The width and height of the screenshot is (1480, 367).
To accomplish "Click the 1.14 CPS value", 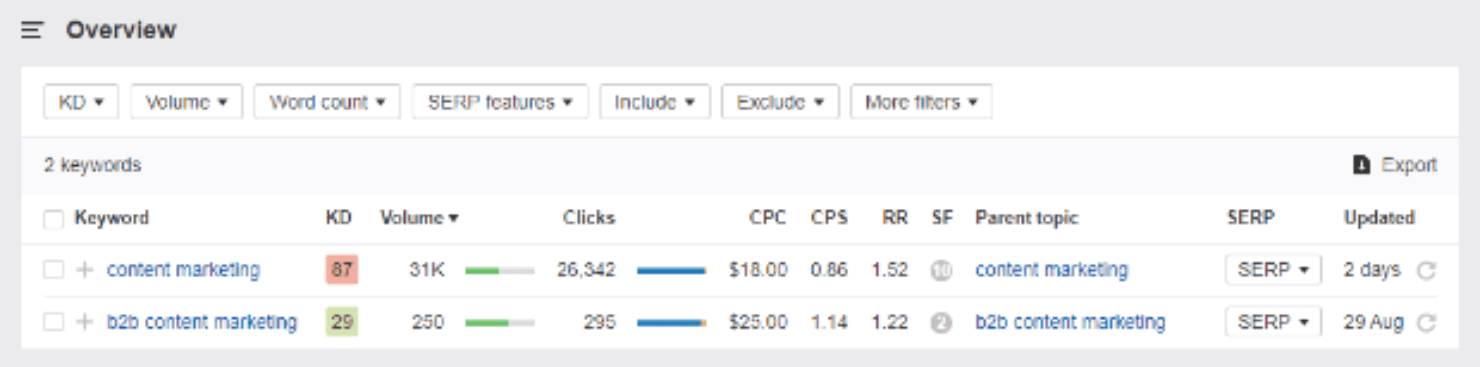I will [829, 322].
